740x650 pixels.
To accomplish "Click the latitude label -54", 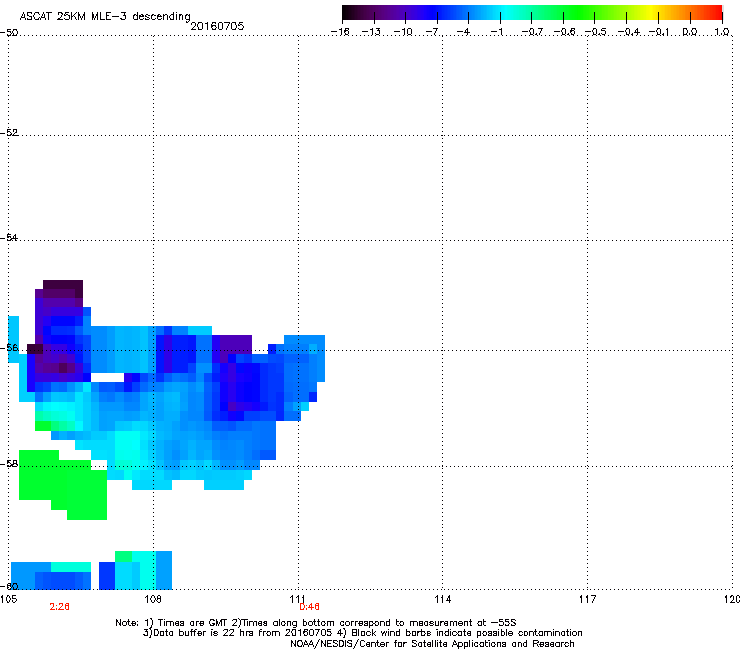I will [9, 237].
